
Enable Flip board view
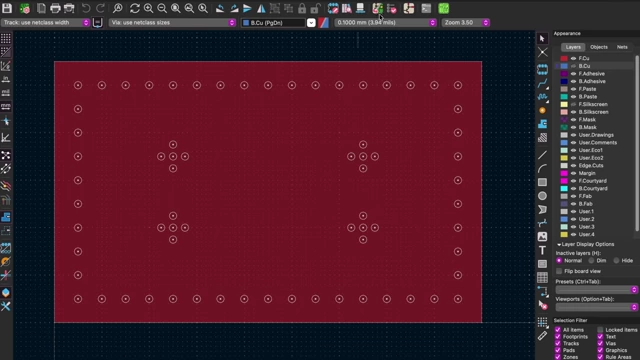(559, 271)
